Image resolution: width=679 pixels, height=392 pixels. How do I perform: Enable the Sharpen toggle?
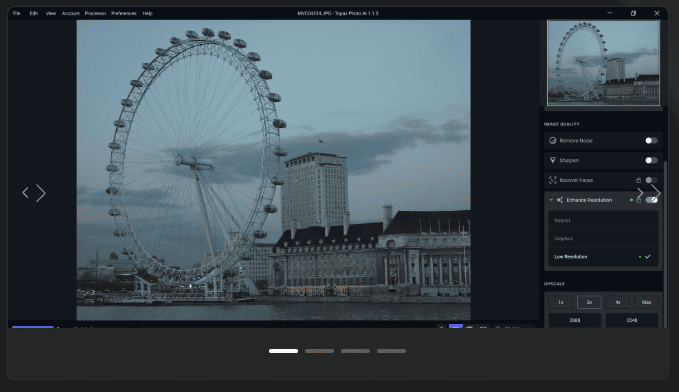pos(651,160)
